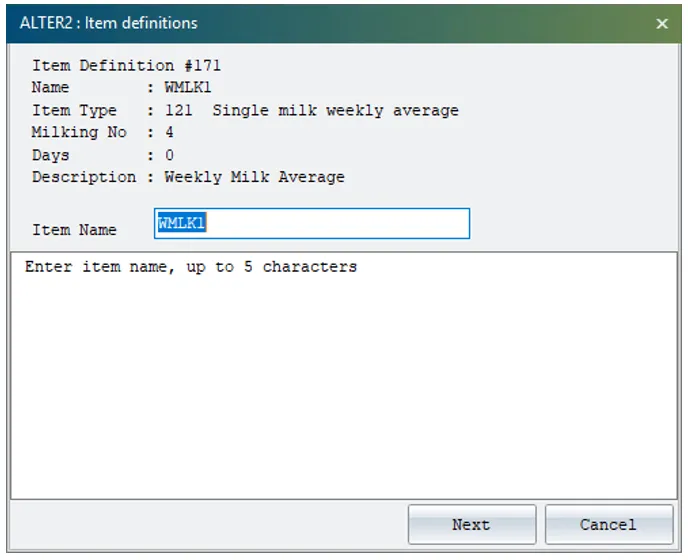The height and width of the screenshot is (560, 688).
Task: Close the ALTER2 Item definitions dialog
Action: click(662, 23)
